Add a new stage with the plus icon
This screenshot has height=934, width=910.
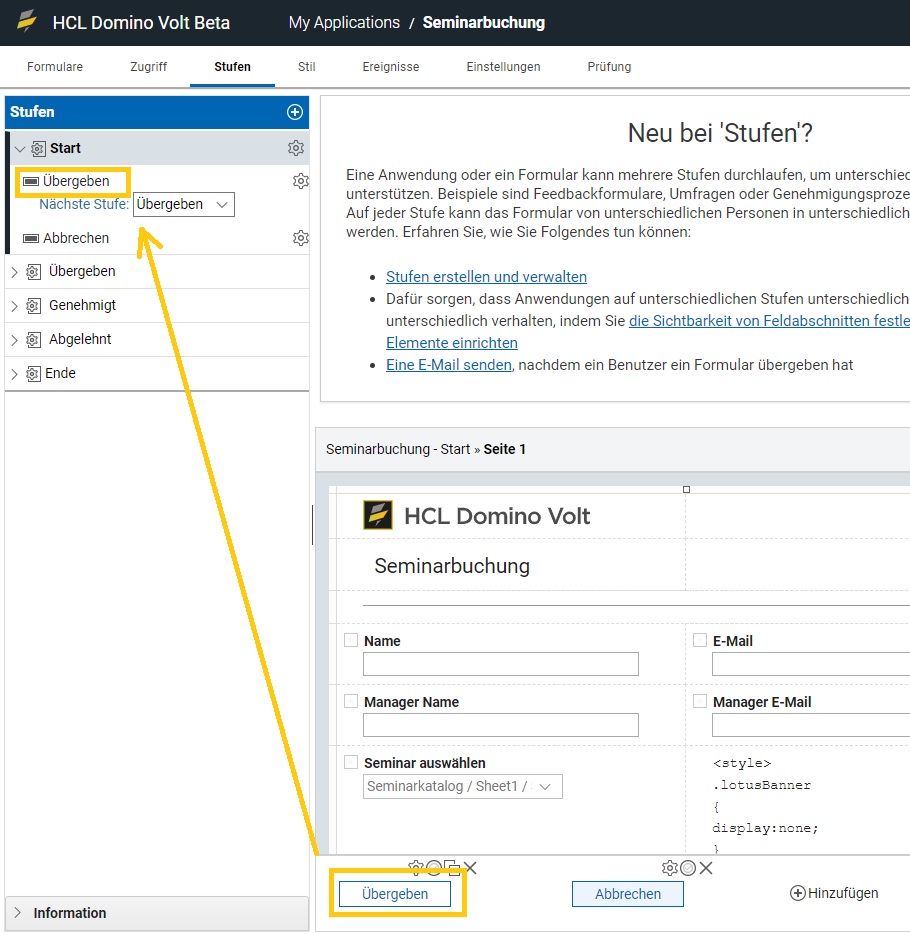click(295, 112)
